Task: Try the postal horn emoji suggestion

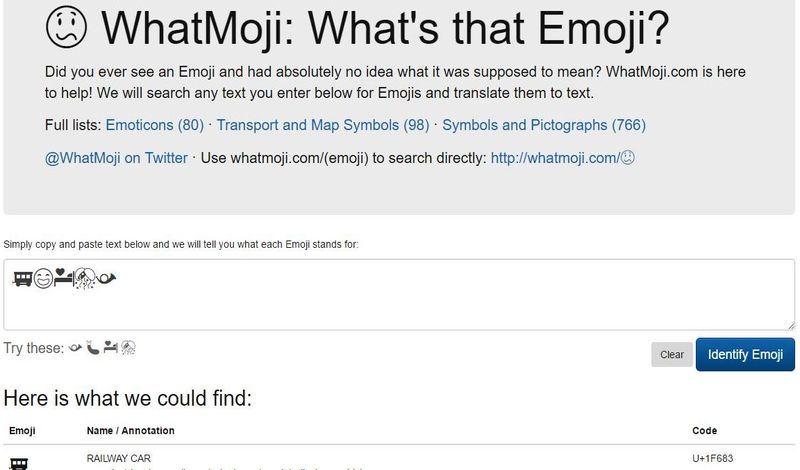Action: (x=75, y=348)
